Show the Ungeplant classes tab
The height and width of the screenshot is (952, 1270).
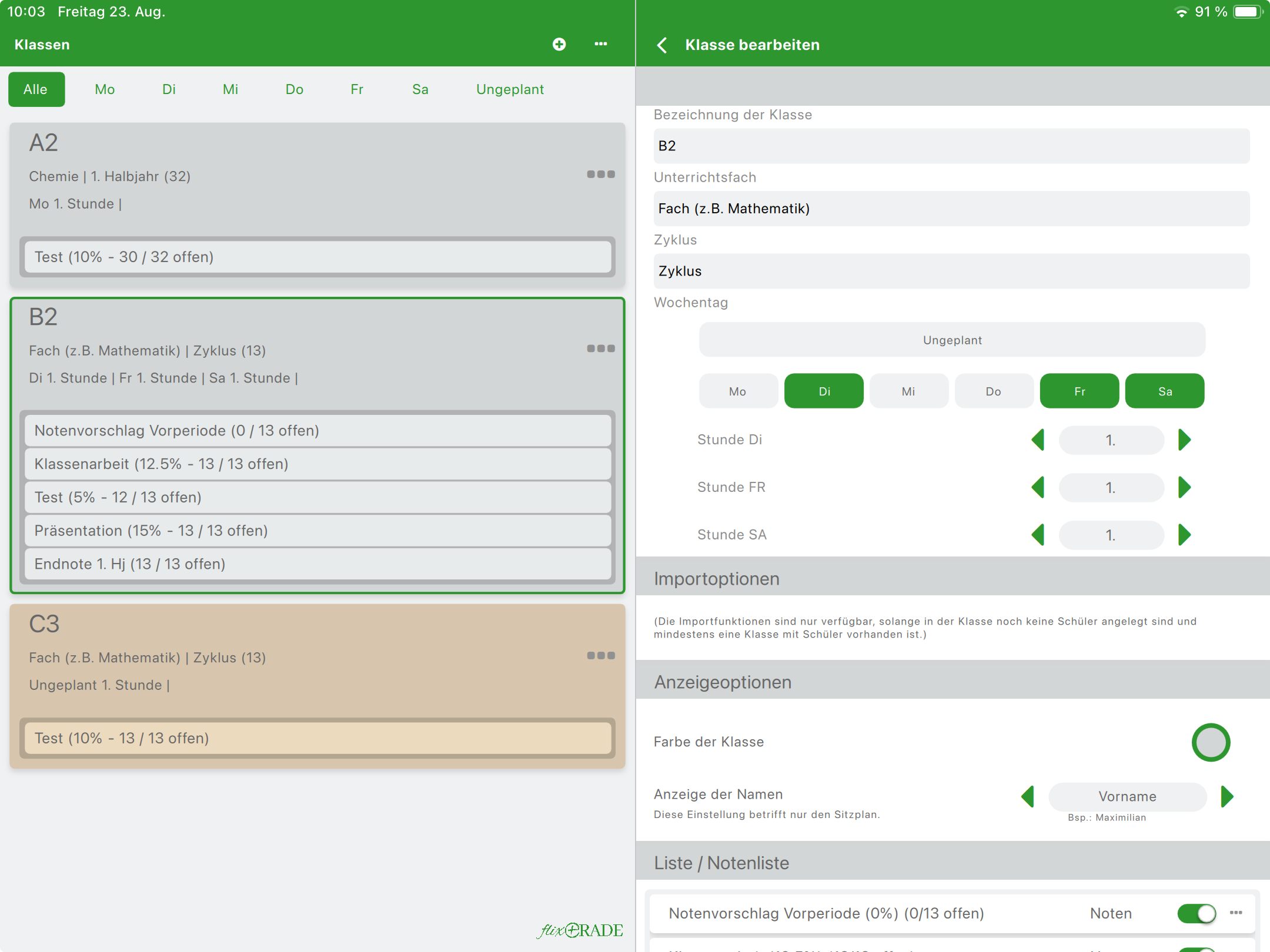point(510,89)
